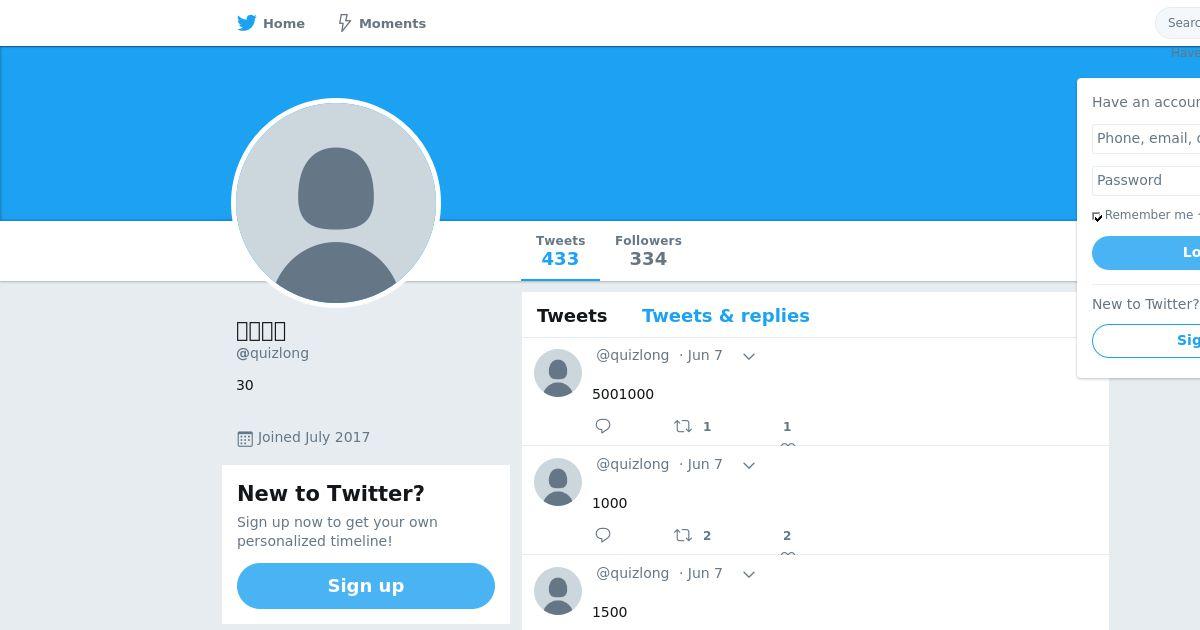1200x630 pixels.
Task: Expand the options chevron on the 5001000 tweet
Action: (749, 356)
